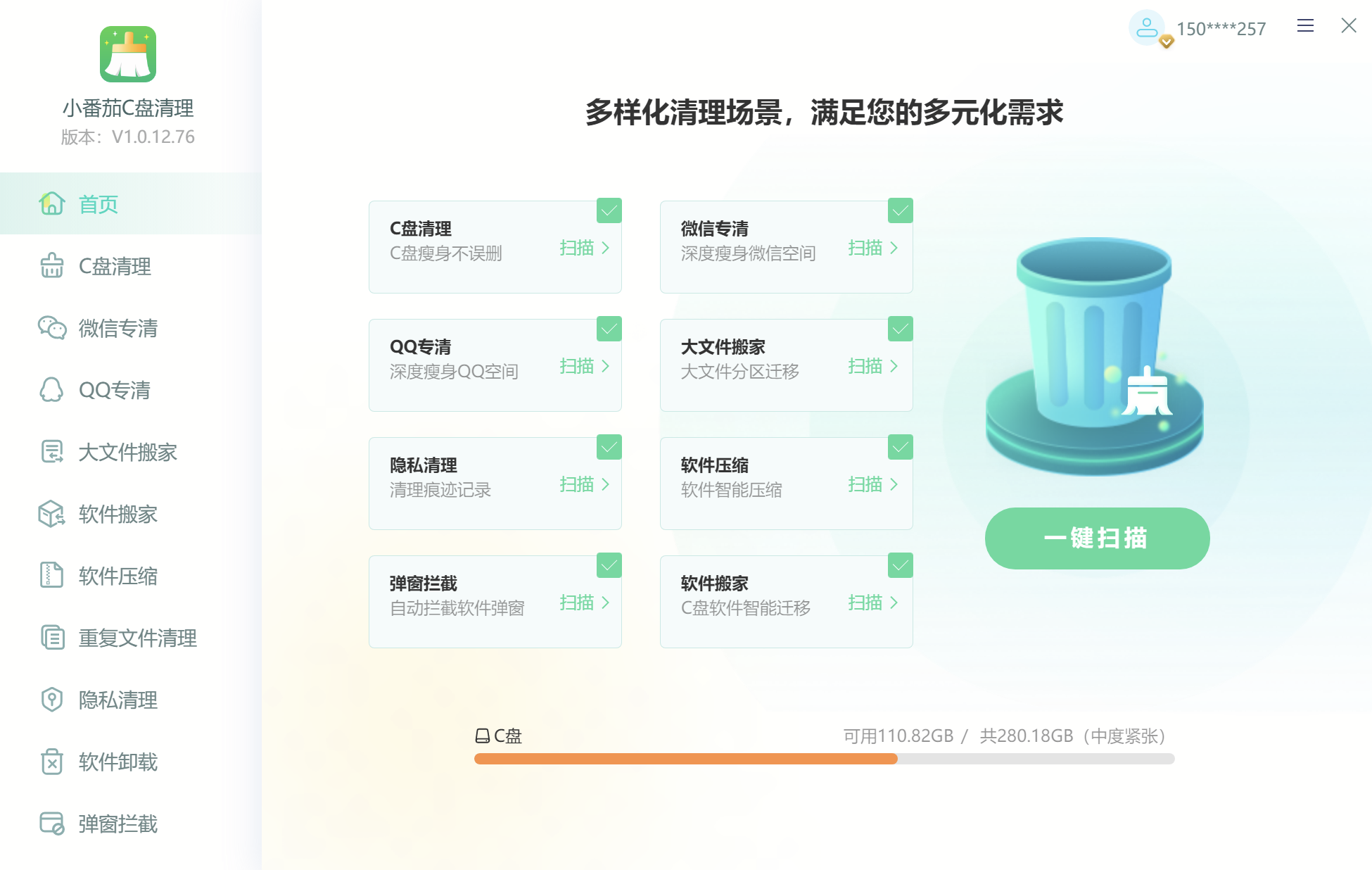Click the 隐私清理 shield icon in sidebar

[x=52, y=700]
